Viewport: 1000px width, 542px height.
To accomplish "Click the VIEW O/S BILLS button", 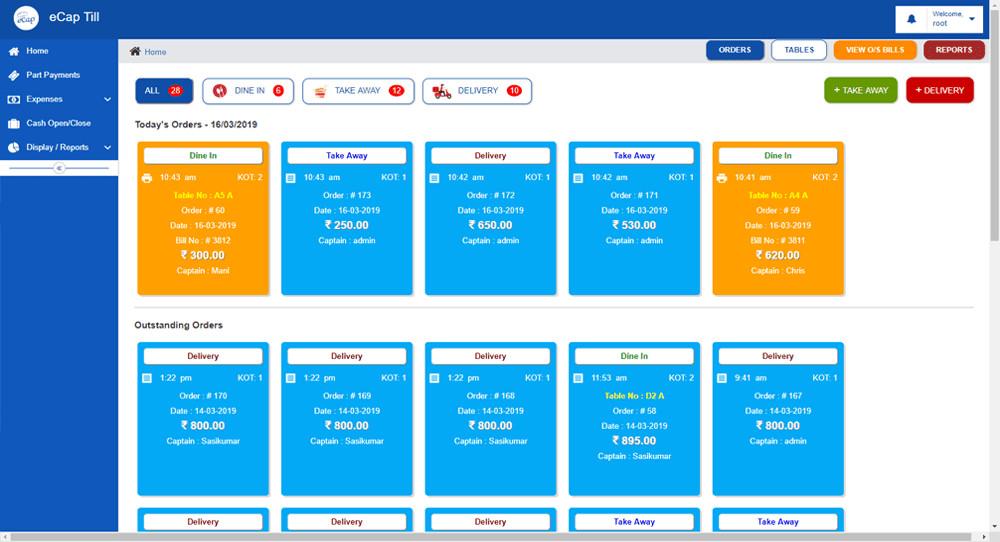I will [875, 50].
